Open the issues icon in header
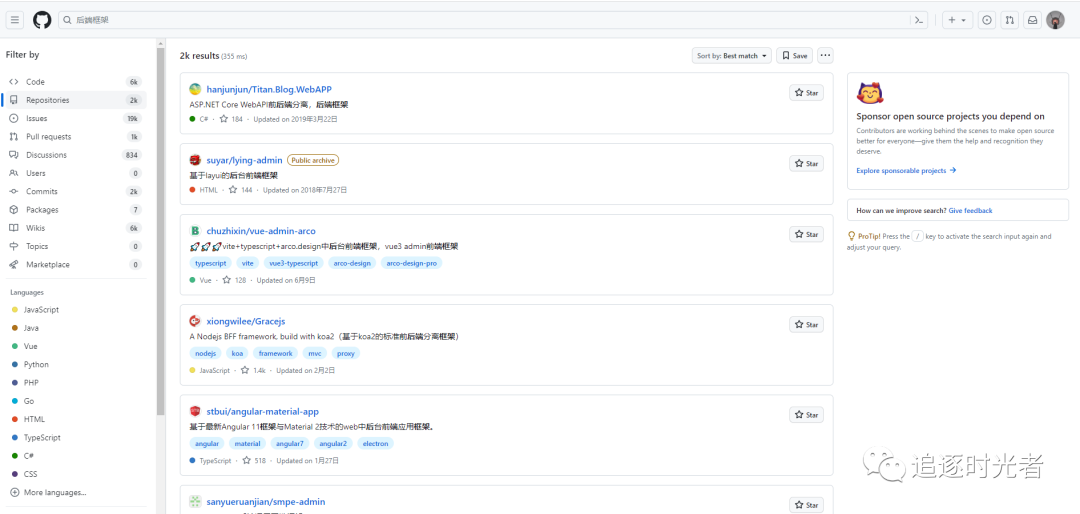 tap(987, 20)
